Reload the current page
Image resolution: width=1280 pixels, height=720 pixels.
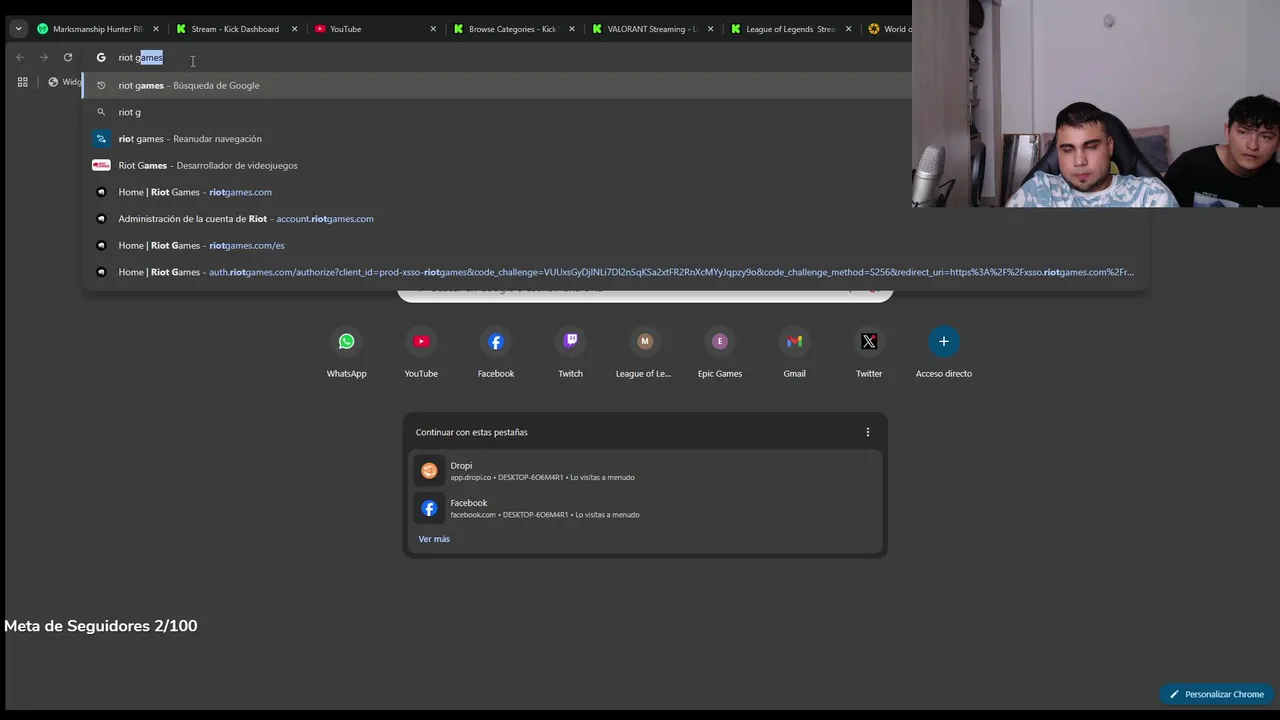click(68, 57)
